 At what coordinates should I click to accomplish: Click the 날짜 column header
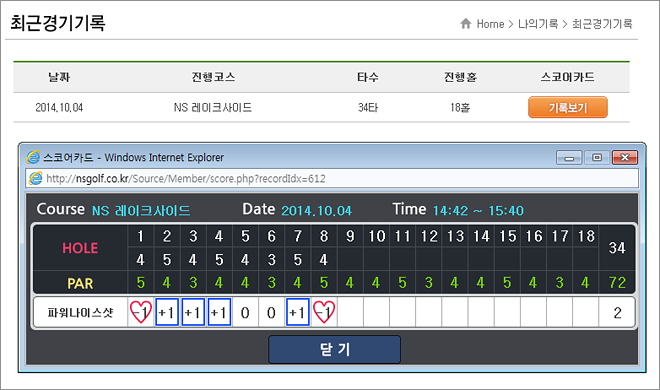59,77
